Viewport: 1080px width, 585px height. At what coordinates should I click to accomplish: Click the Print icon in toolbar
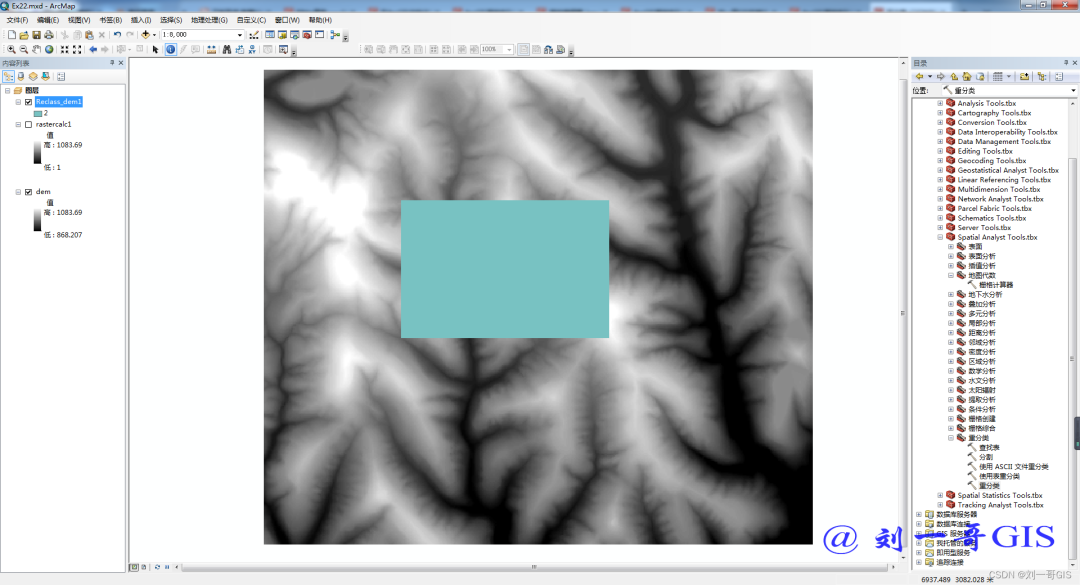[x=49, y=34]
